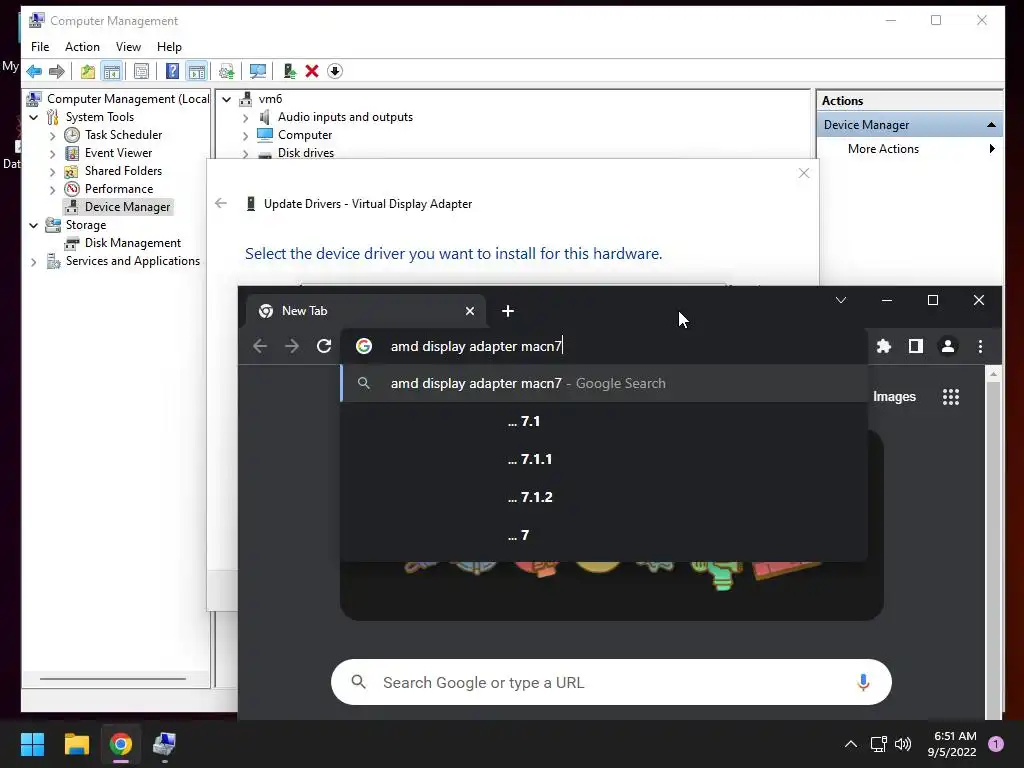This screenshot has width=1024, height=768.
Task: Open the File menu
Action: (x=40, y=47)
